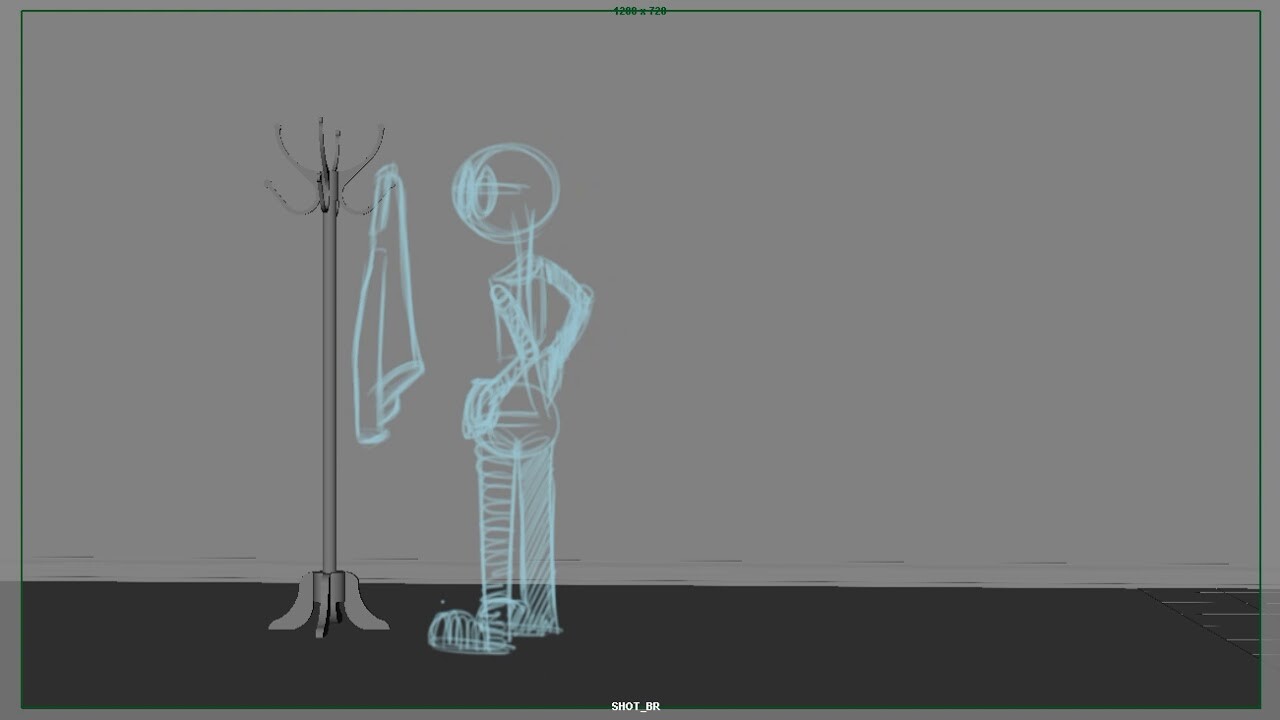
Task: Click the 1280 x 720 resolution label
Action: pos(640,11)
